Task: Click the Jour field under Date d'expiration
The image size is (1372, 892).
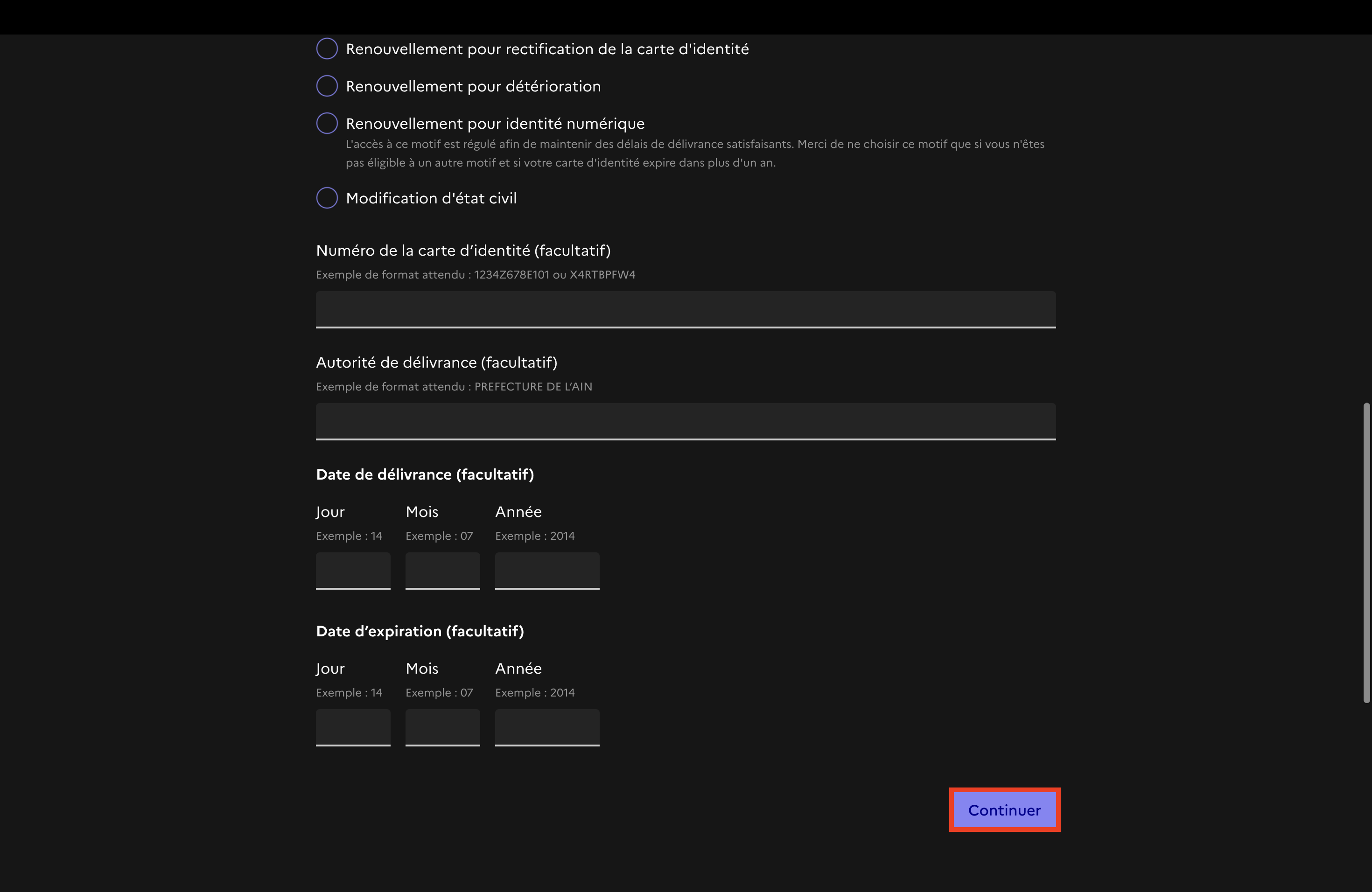Action: (x=353, y=727)
